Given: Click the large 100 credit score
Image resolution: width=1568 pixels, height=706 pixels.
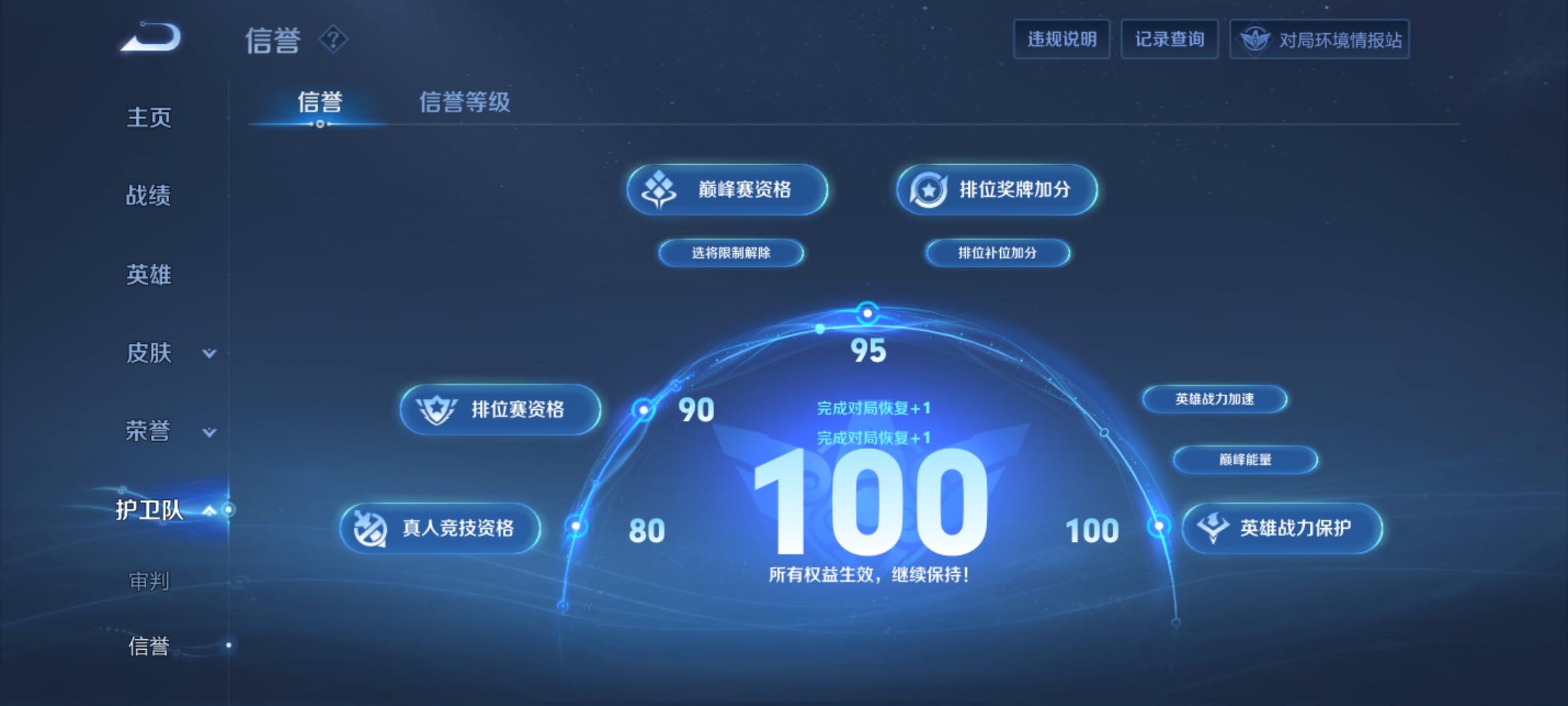Looking at the screenshot, I should [x=870, y=501].
